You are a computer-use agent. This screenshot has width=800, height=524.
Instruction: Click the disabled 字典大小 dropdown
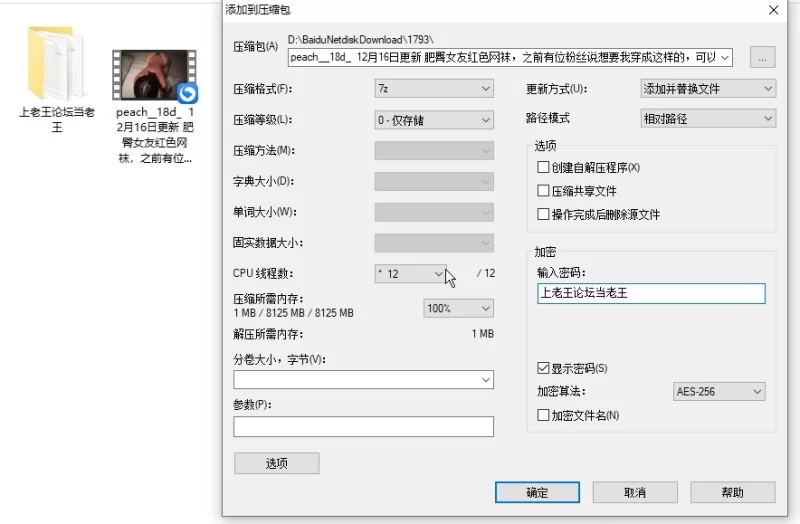[434, 181]
